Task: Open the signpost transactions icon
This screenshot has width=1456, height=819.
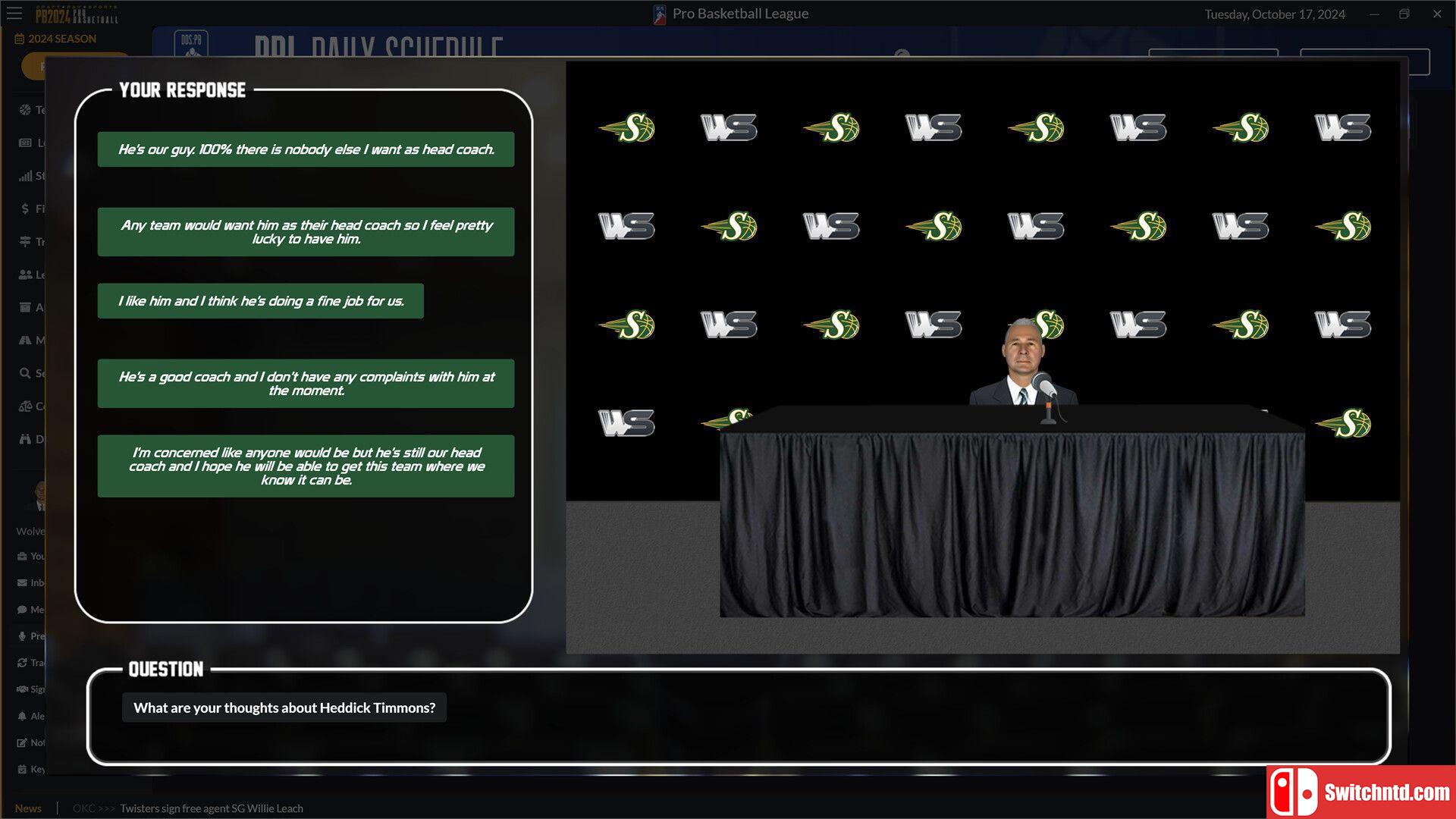Action: point(25,242)
